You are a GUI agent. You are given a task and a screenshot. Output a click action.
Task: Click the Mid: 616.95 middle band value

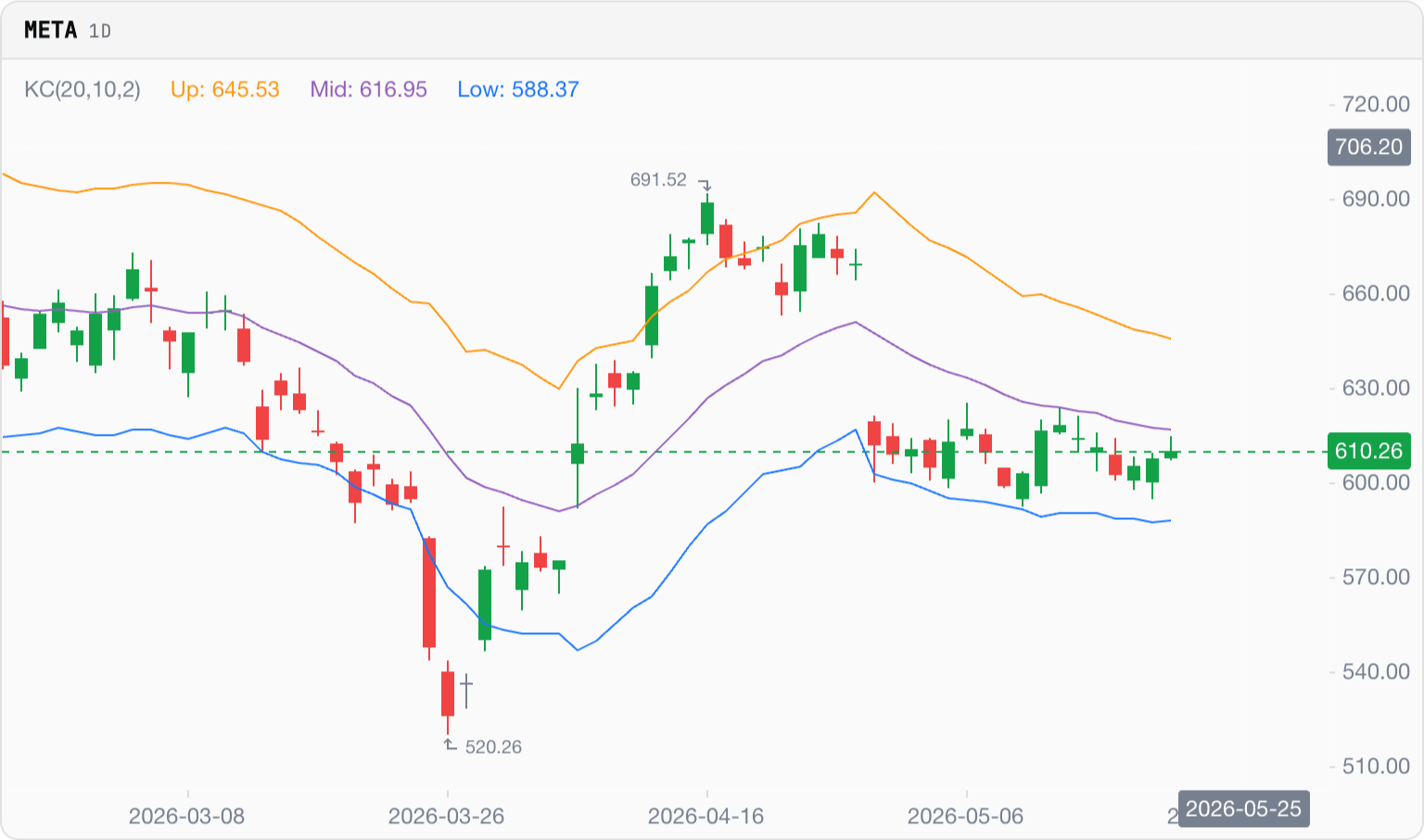pyautogui.click(x=368, y=89)
